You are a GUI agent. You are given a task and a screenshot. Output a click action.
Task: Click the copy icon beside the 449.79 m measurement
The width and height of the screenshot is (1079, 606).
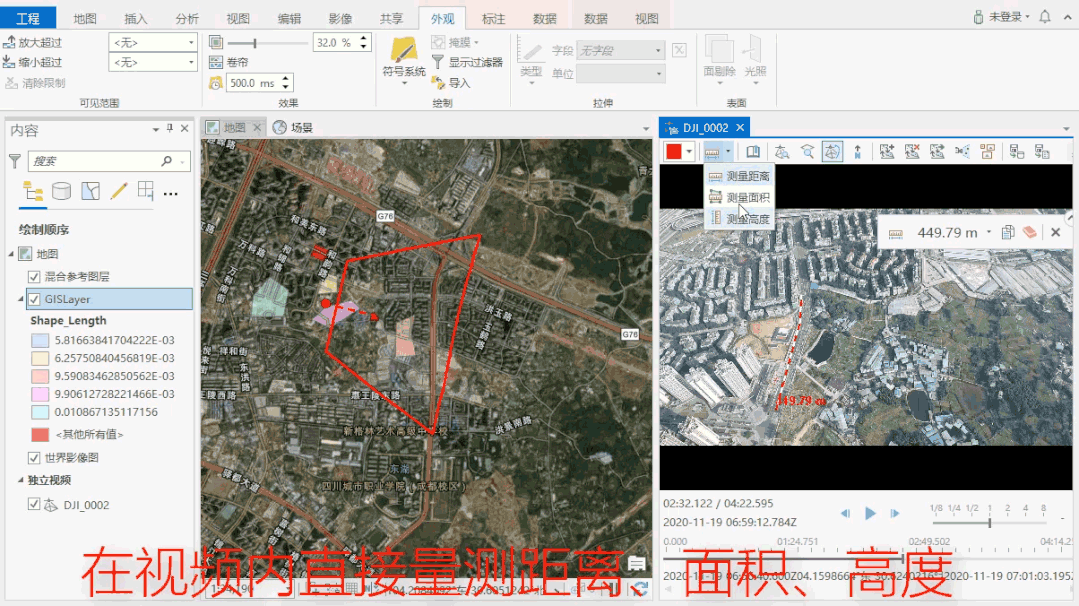(1010, 232)
